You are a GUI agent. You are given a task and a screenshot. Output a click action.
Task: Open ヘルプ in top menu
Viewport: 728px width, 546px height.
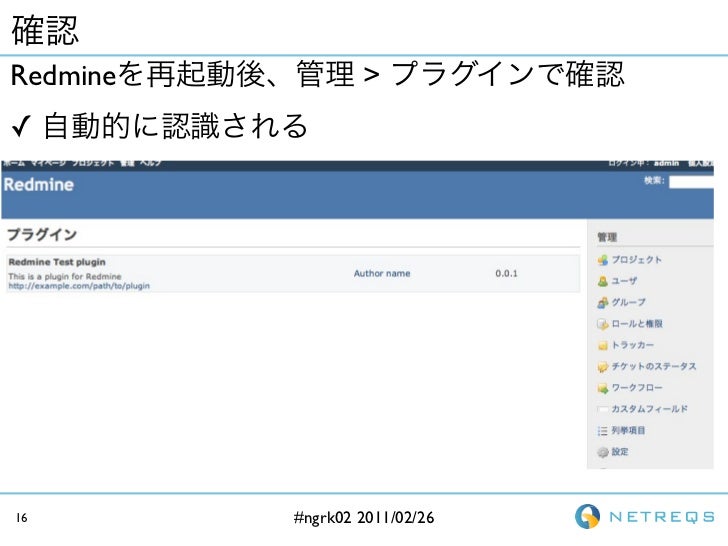[x=151, y=163]
